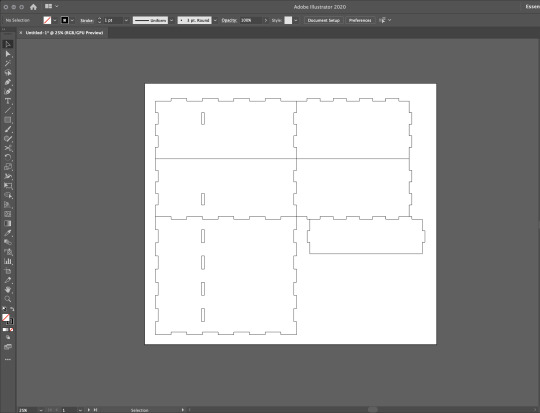This screenshot has width=540, height=413.
Task: Swap fill and stroke colors
Action: [12, 309]
